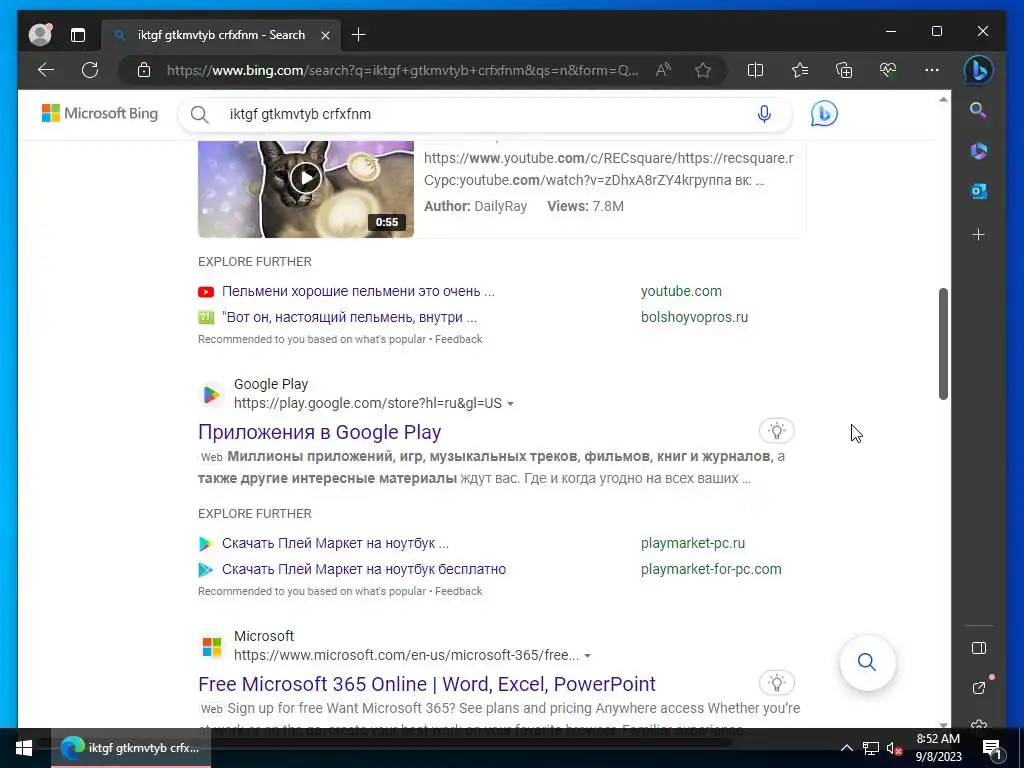Open sidebar Search tool
The image size is (1024, 768).
(x=978, y=110)
